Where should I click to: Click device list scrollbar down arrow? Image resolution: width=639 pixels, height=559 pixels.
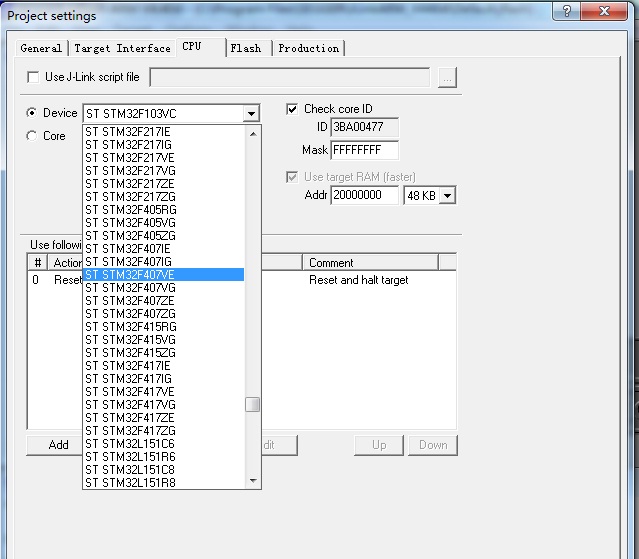[253, 481]
